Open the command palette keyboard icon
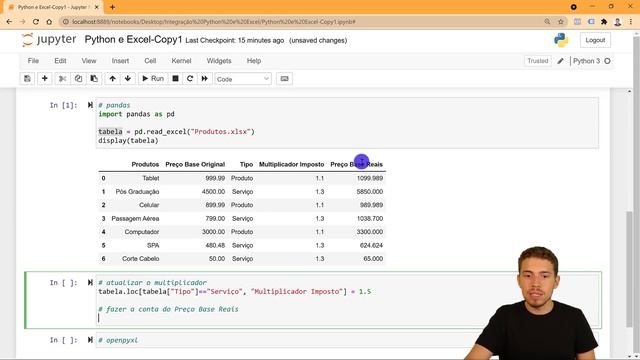Screen dimensions: 640x360 [x=284, y=79]
